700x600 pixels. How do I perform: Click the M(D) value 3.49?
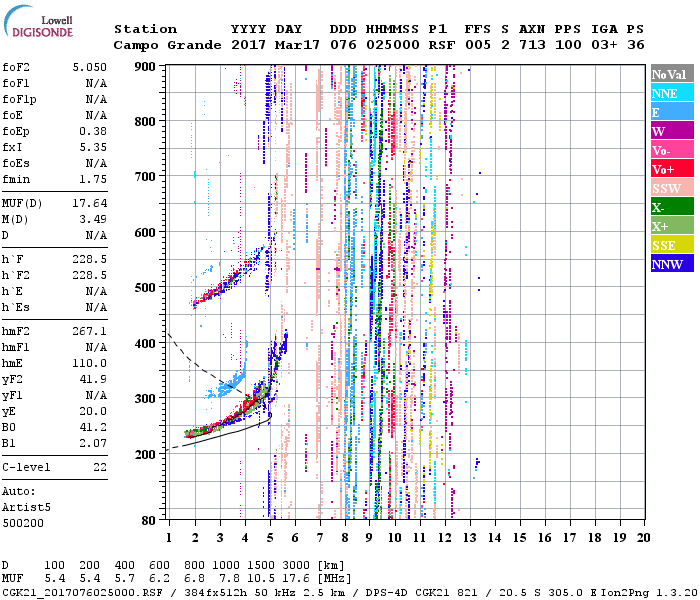[93, 219]
